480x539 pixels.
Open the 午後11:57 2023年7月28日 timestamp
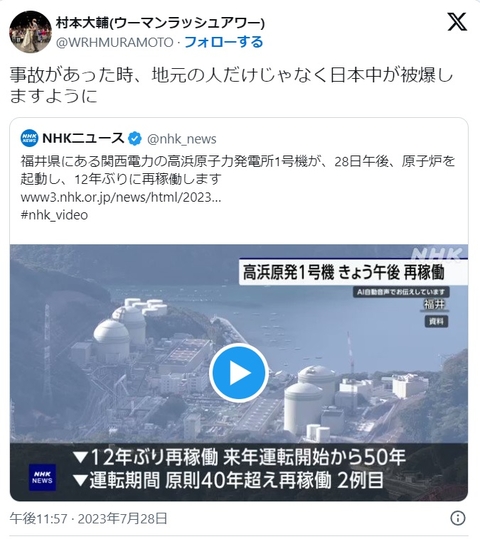88,518
